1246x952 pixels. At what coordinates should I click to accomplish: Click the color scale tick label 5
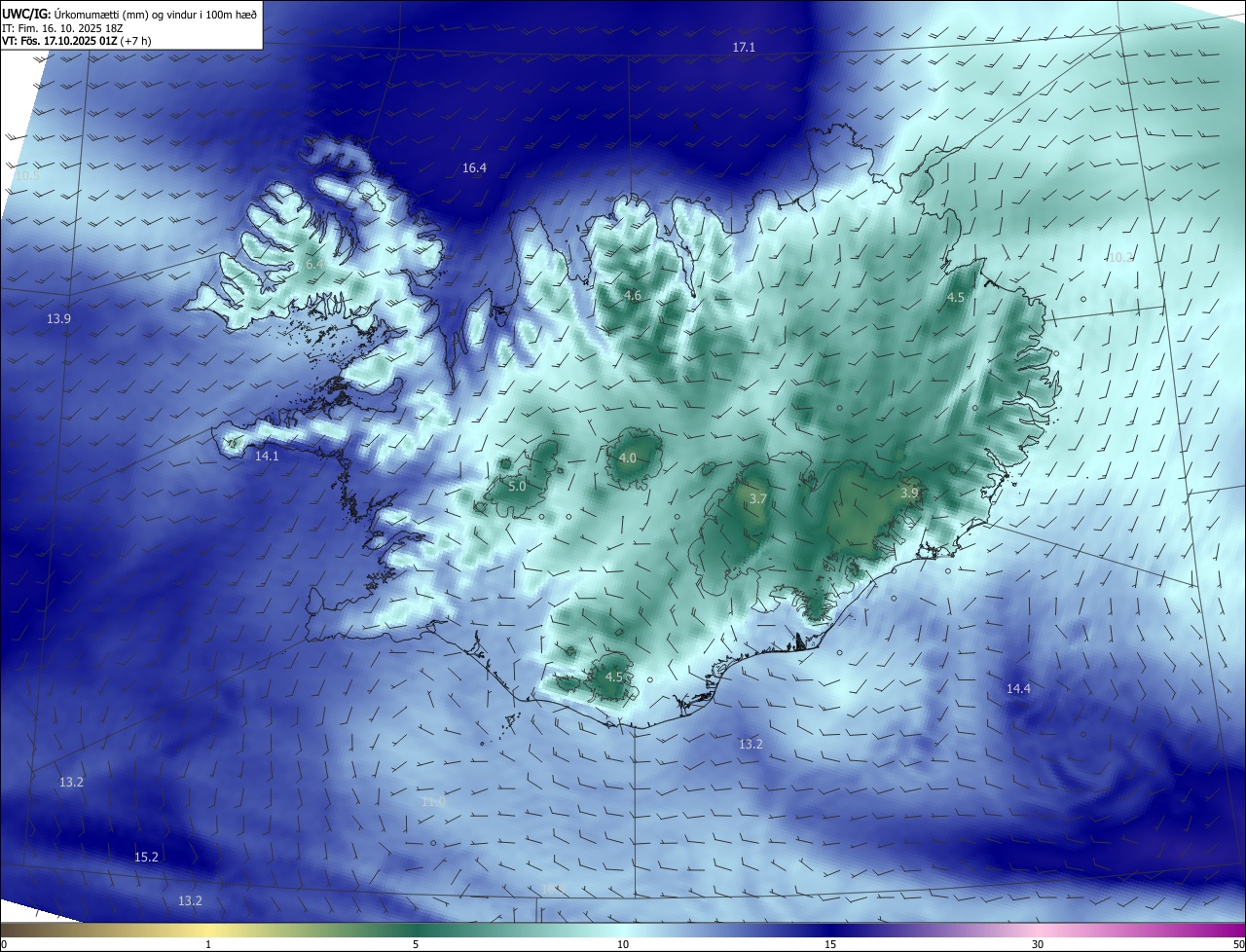point(416,944)
